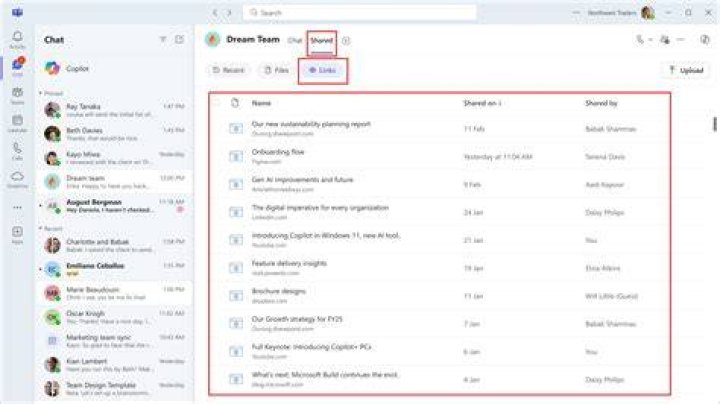Show more apps via sidebar ellipsis

(x=17, y=208)
